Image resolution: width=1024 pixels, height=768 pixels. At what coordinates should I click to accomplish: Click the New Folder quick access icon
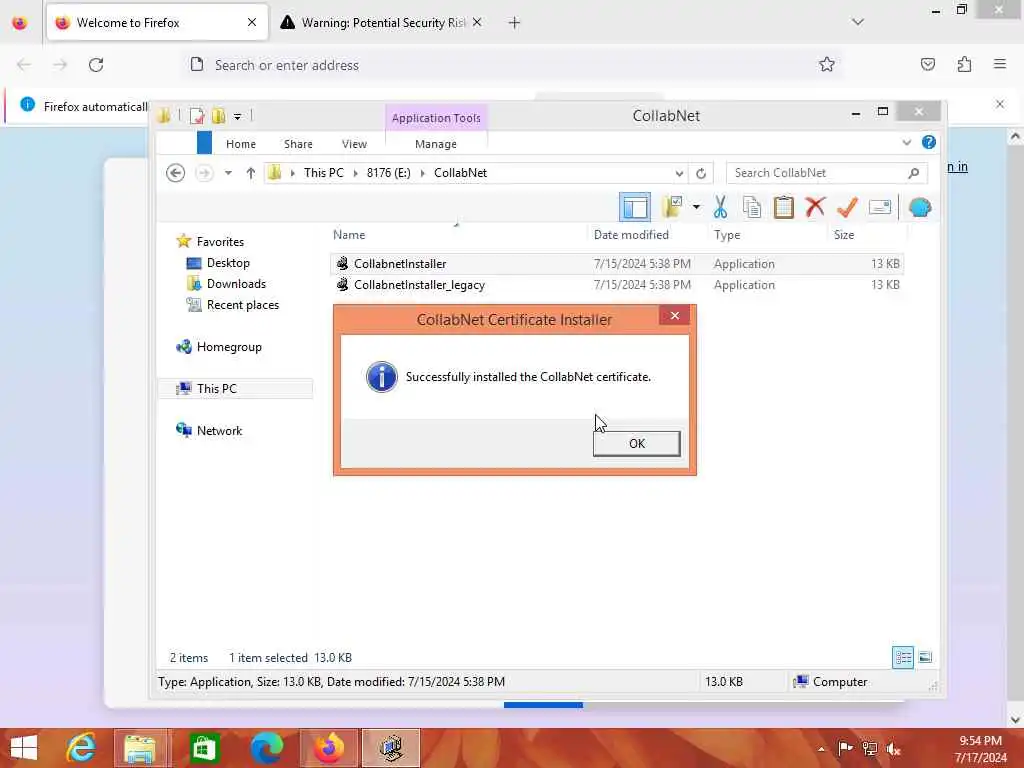(218, 116)
